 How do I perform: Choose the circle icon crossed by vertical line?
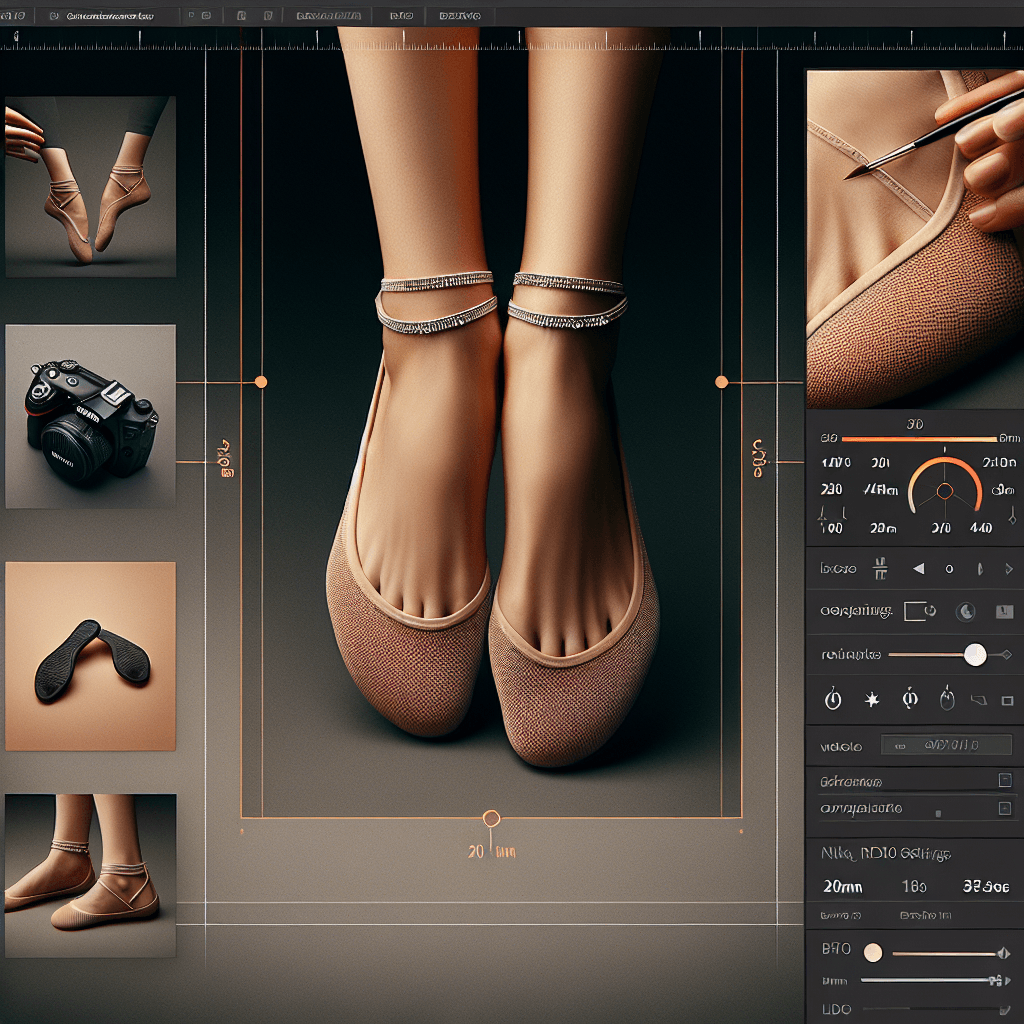point(910,699)
